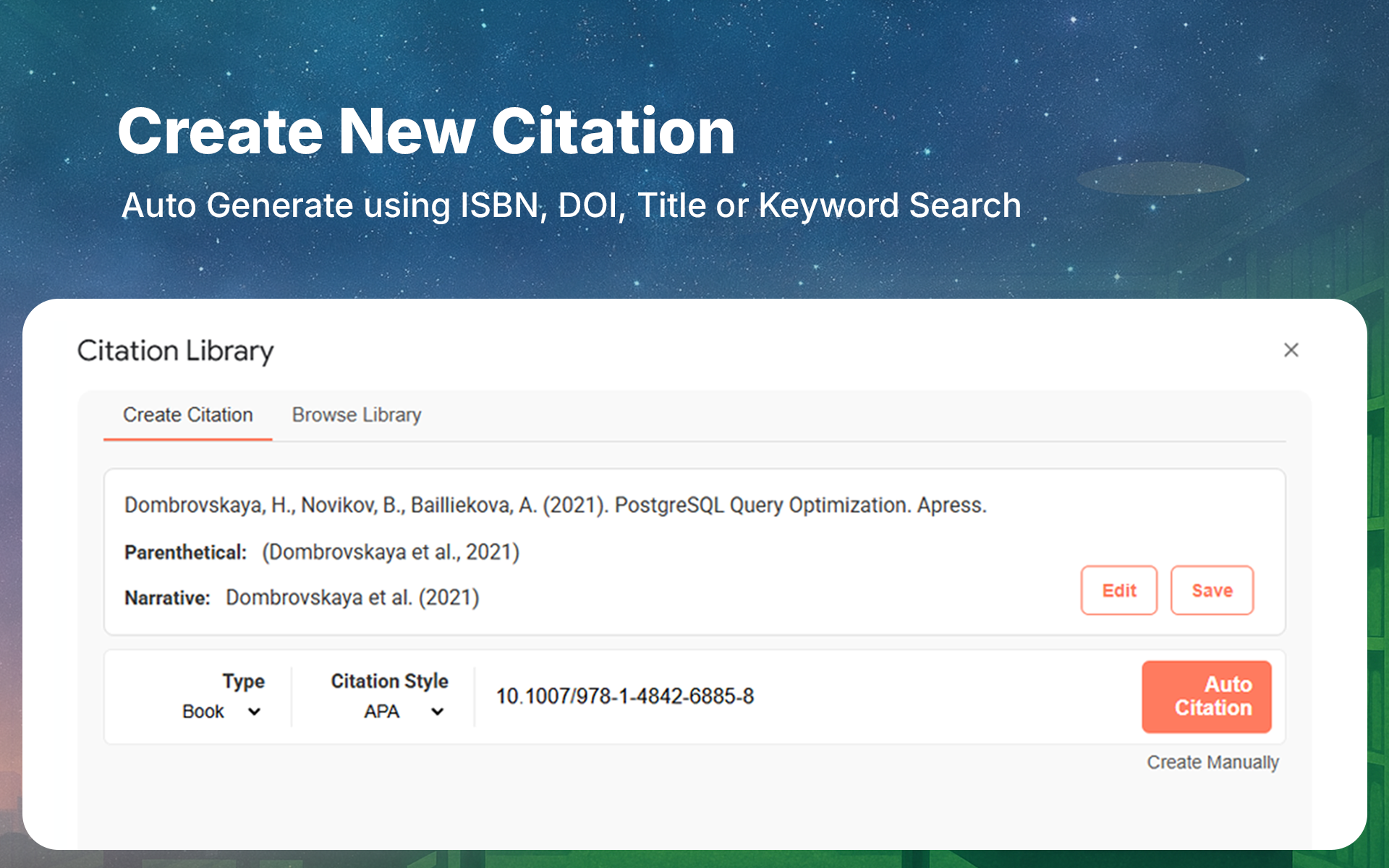Switch to the Create Citation tab
This screenshot has height=868, width=1389.
coord(187,415)
